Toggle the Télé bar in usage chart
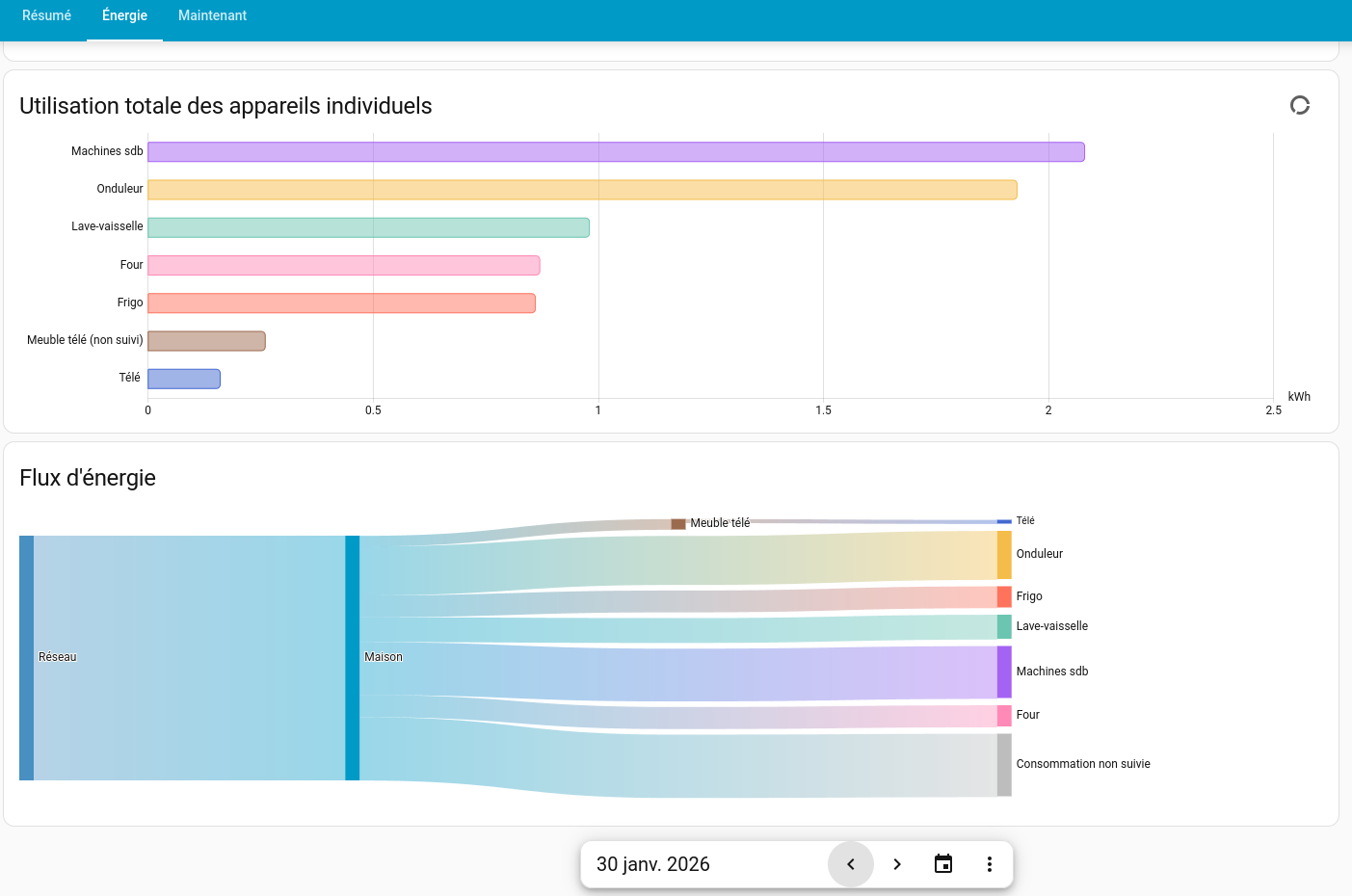 [x=183, y=378]
